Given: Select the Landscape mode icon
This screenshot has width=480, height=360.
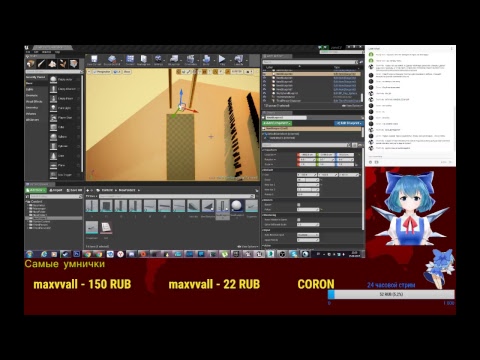Looking at the screenshot, I should point(52,63).
